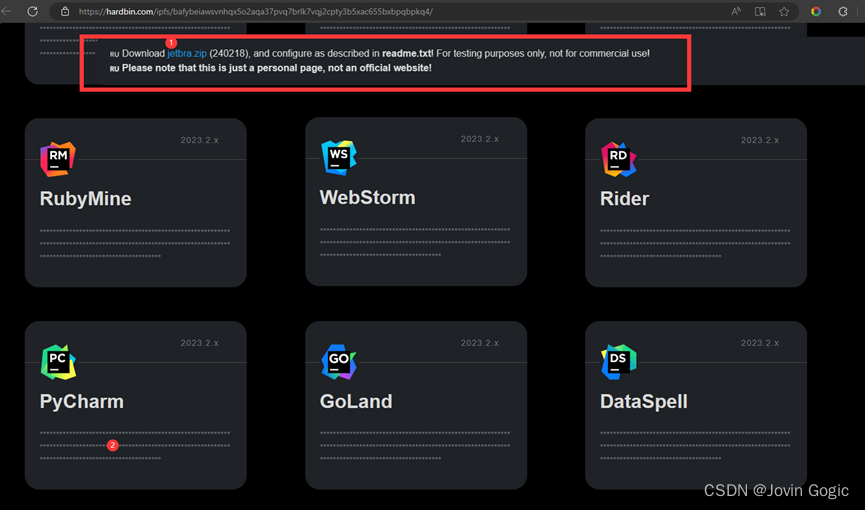This screenshot has width=865, height=510.
Task: Copy the masked license key in PyCharm card
Action: tap(135, 445)
